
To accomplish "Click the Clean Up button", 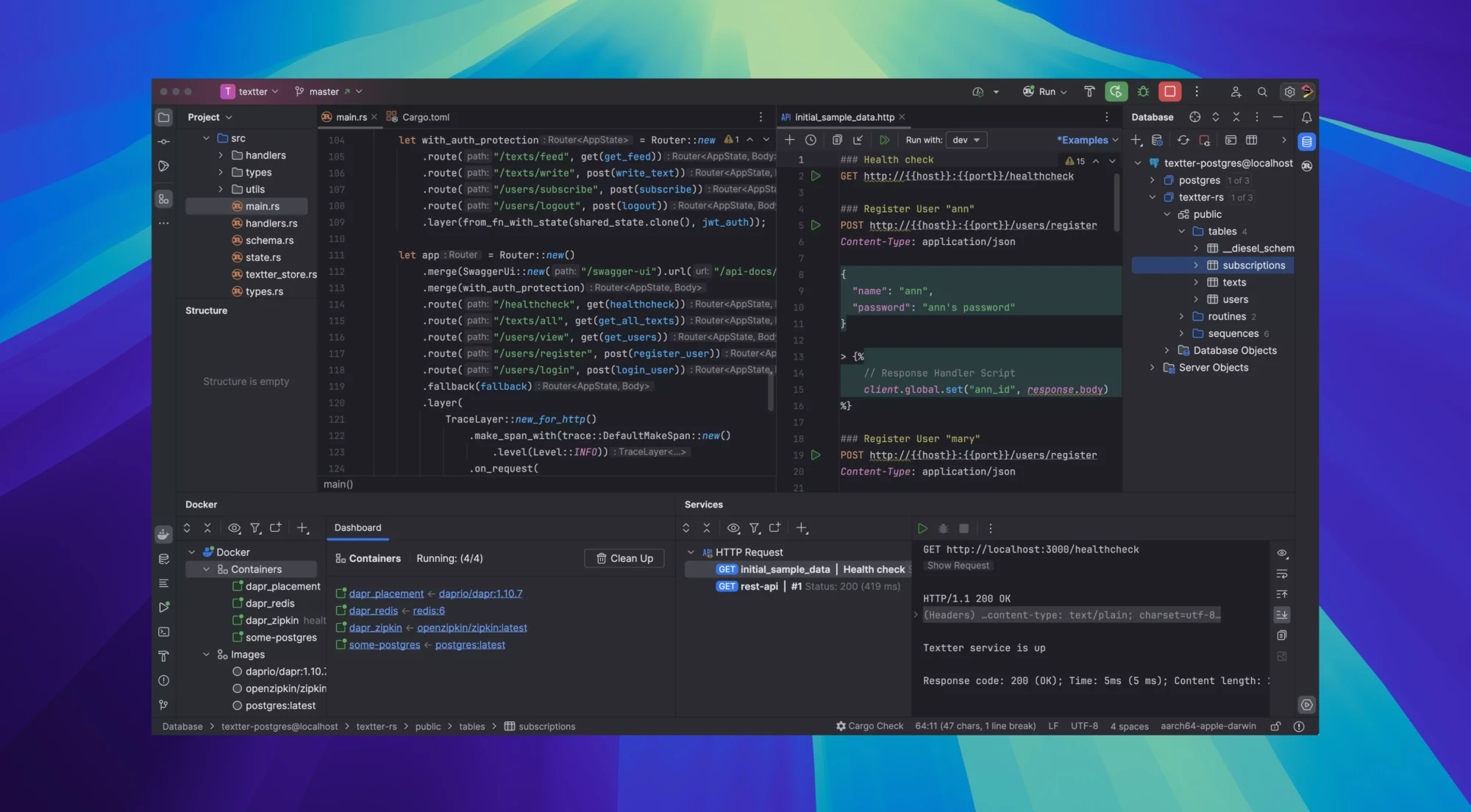I will pyautogui.click(x=624, y=558).
